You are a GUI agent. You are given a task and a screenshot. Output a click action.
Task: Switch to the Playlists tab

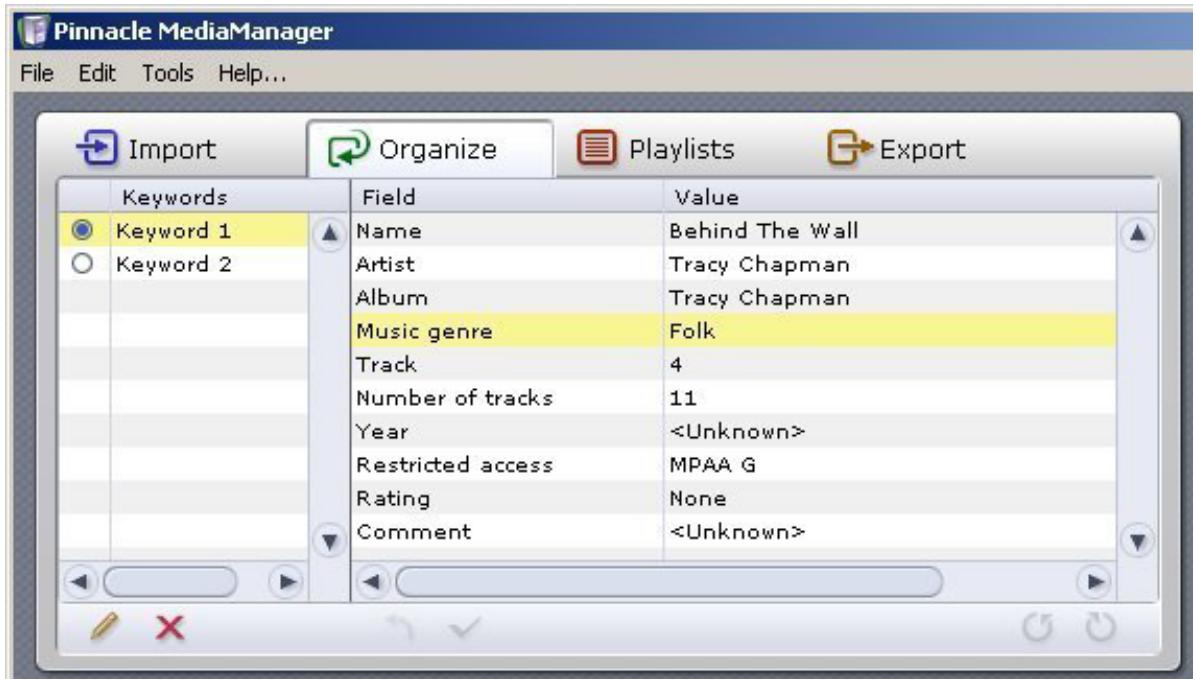[656, 149]
